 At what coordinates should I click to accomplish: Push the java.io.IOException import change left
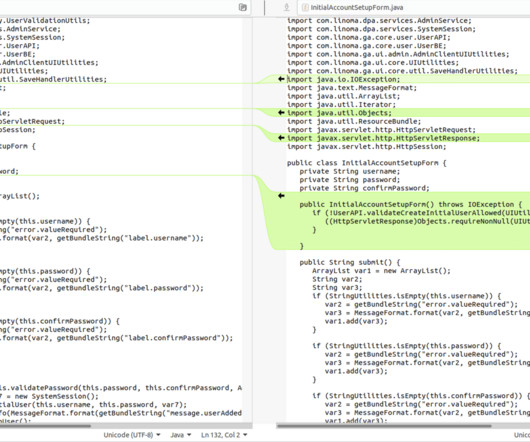pos(281,79)
